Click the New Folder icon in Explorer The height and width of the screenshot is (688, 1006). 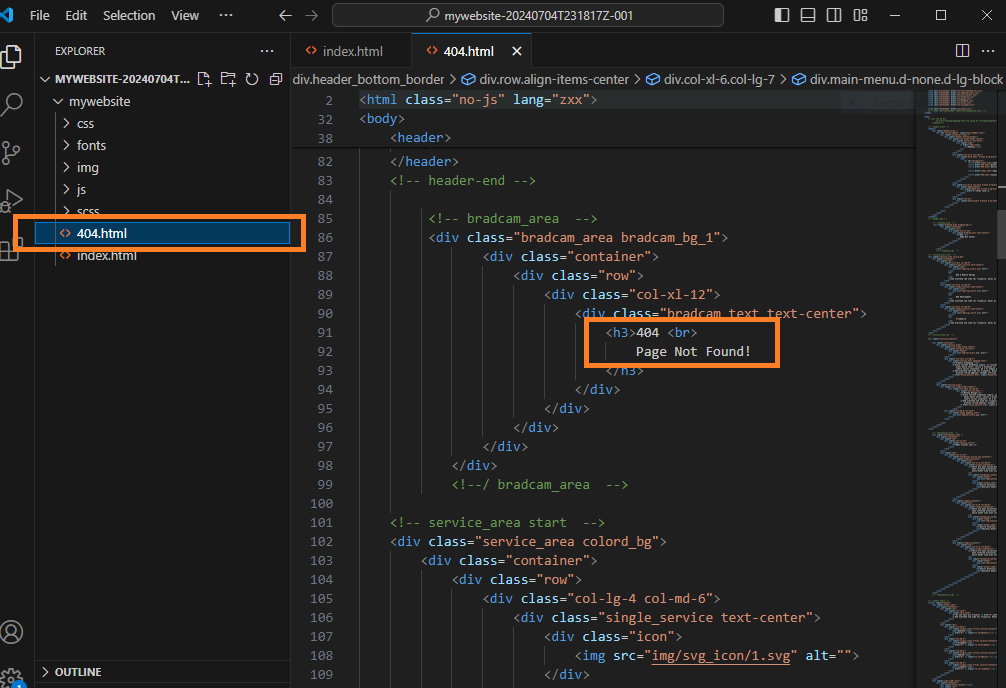tap(228, 79)
